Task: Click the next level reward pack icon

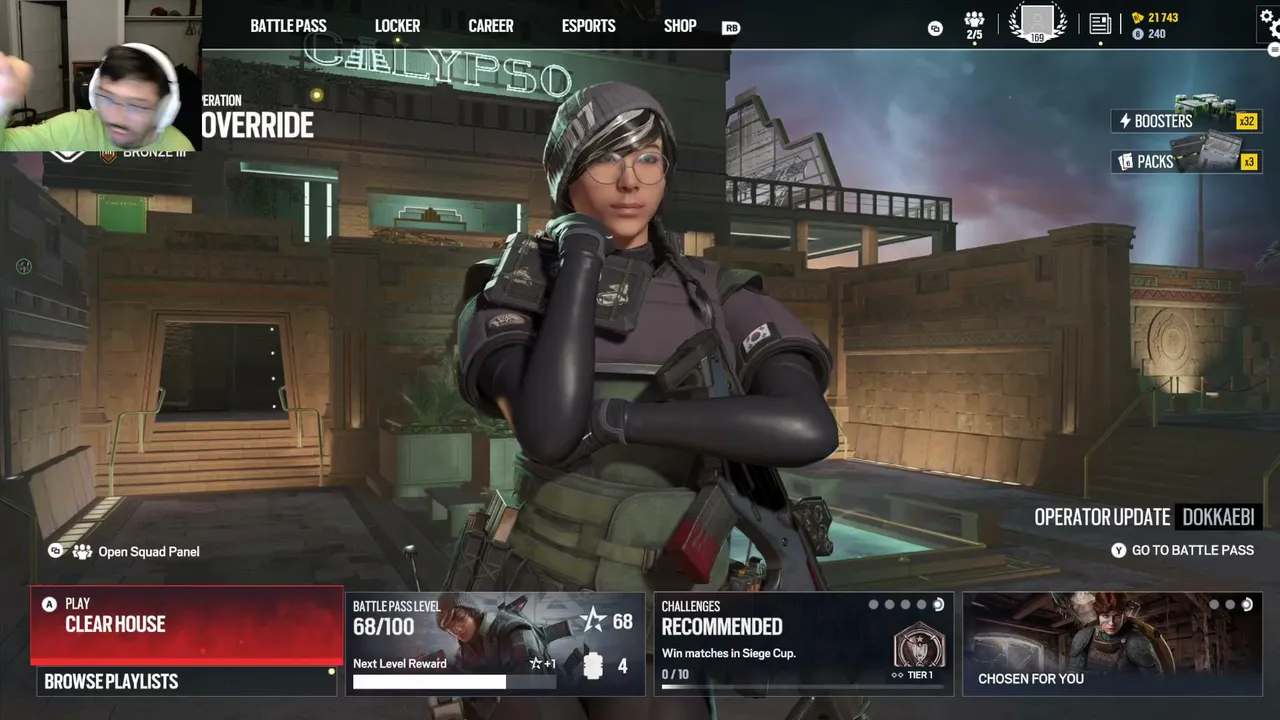Action: click(593, 666)
